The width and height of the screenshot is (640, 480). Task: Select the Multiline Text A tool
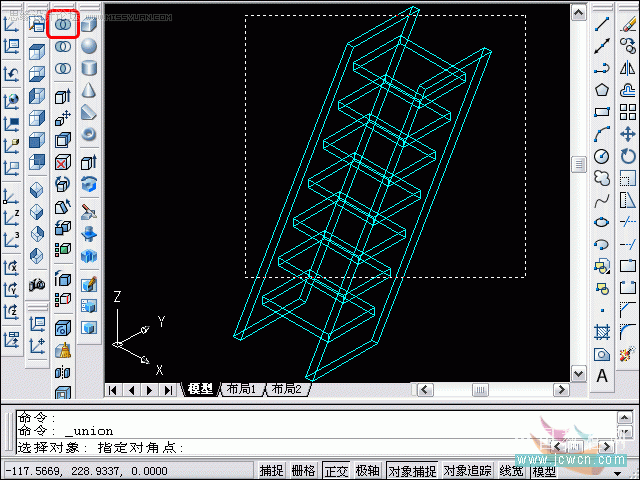click(602, 376)
